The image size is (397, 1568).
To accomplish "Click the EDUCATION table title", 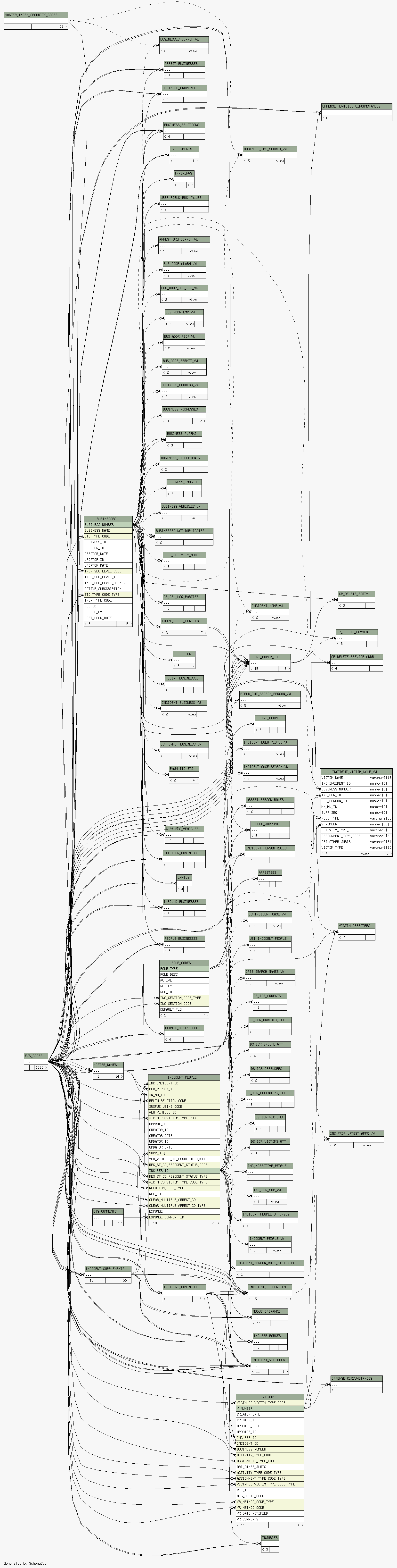I will 184,654.
